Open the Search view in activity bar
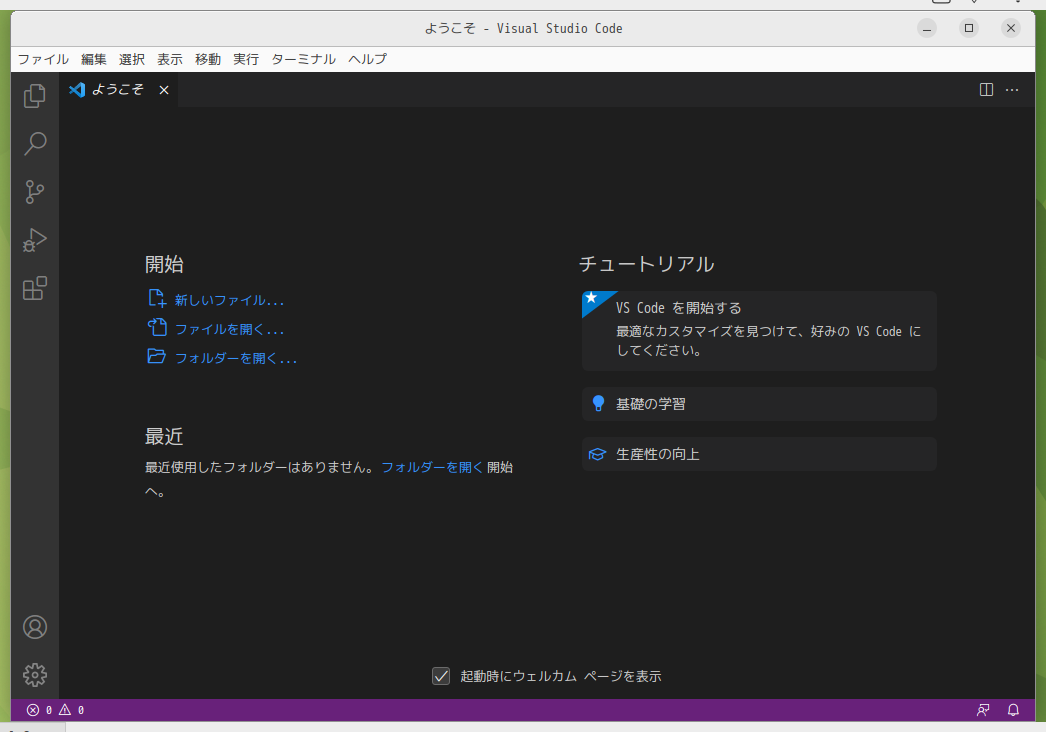Screen dimensions: 1046x732 [35, 143]
